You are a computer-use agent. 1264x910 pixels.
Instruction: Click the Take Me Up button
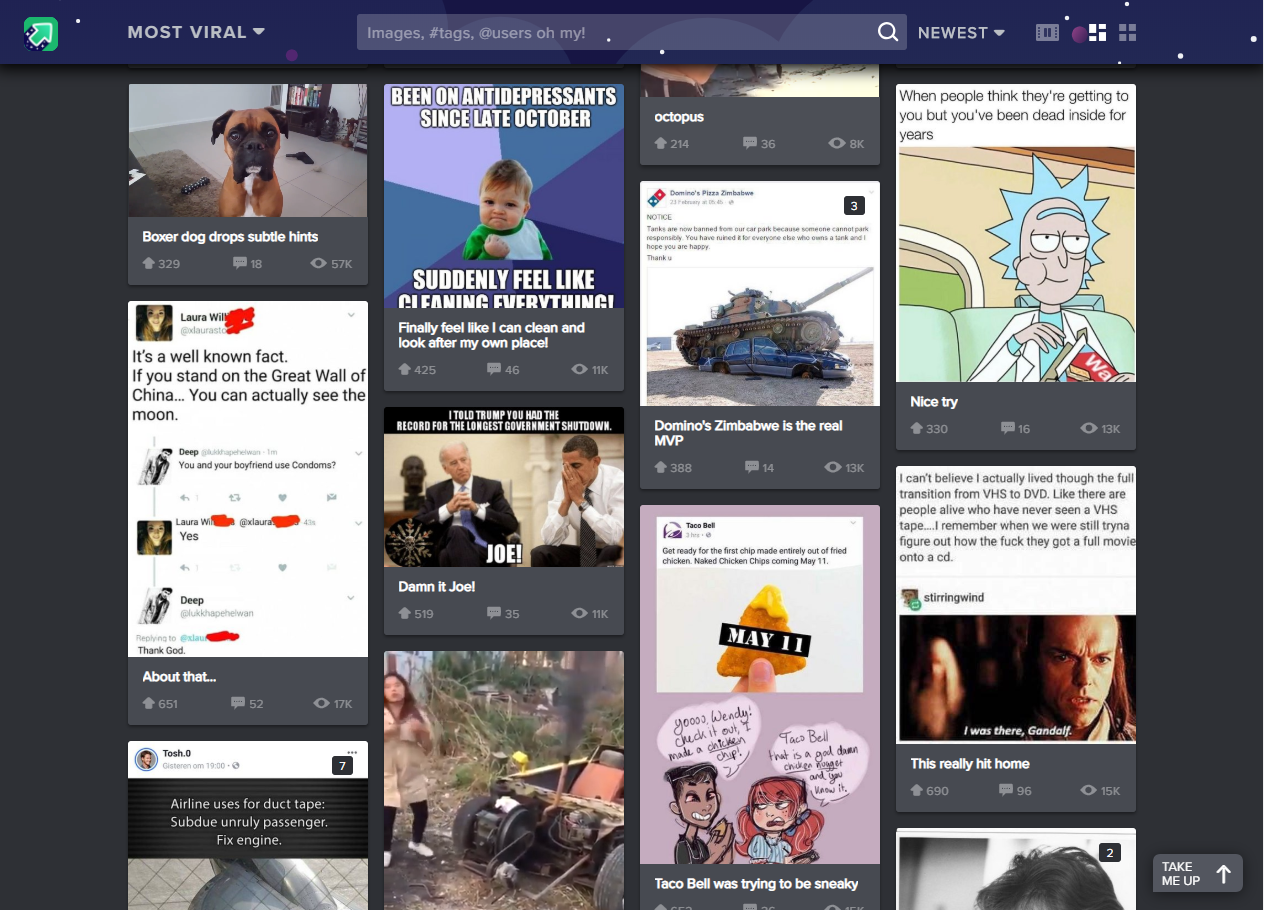(x=1197, y=873)
